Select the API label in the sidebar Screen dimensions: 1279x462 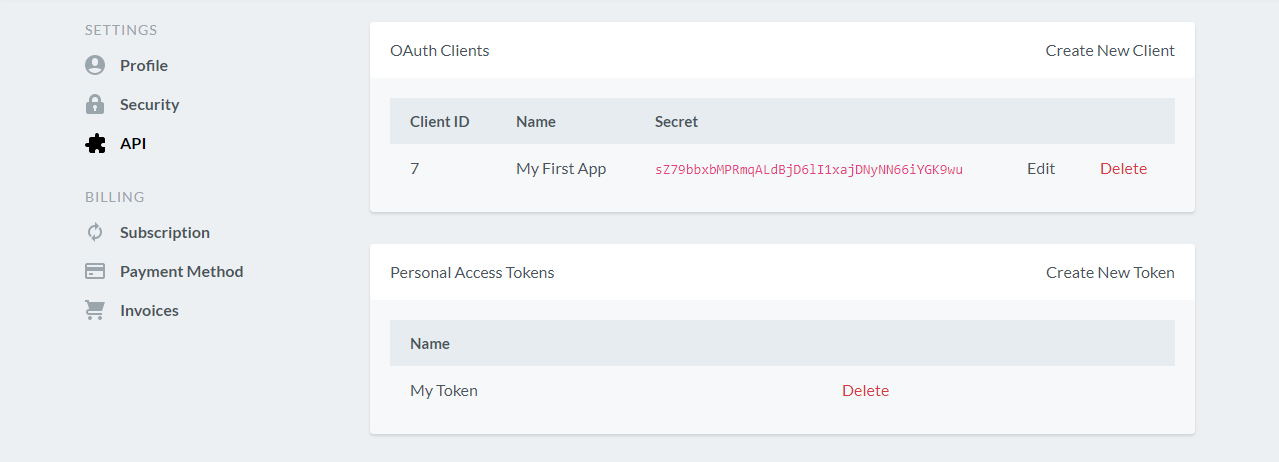point(133,144)
